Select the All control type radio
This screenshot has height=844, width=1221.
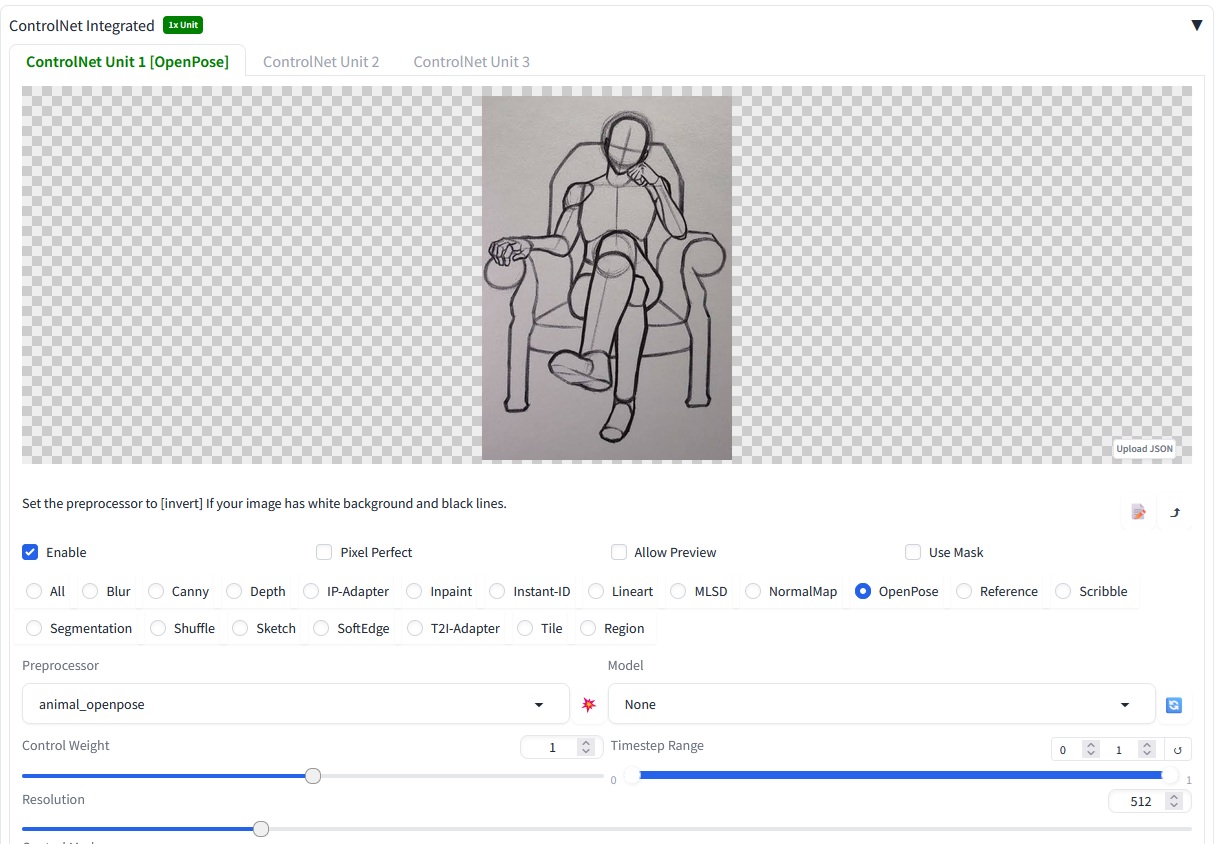pyautogui.click(x=34, y=591)
